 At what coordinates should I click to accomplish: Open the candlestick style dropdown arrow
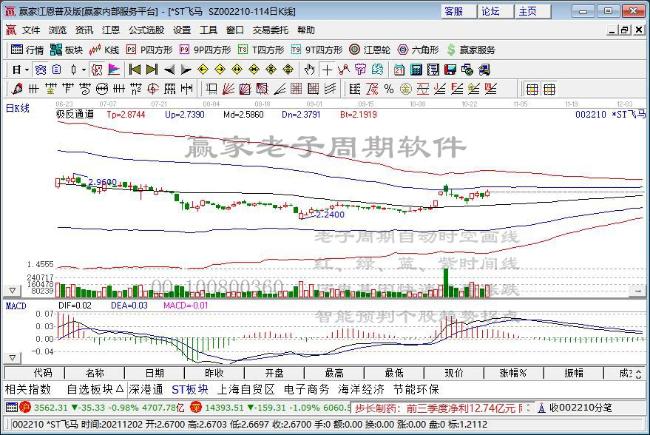pos(84,70)
